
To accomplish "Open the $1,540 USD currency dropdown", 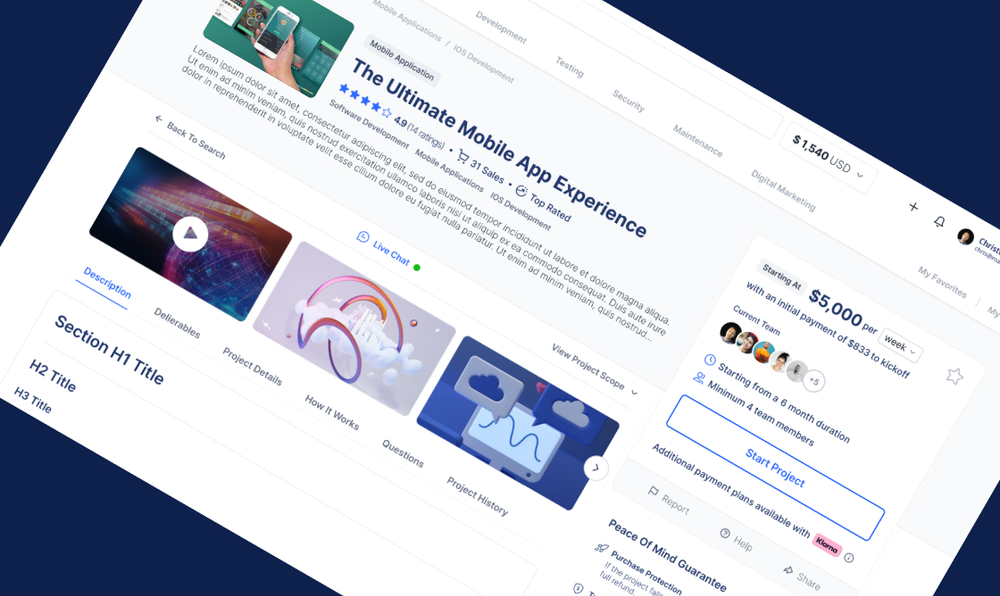I will click(x=828, y=157).
